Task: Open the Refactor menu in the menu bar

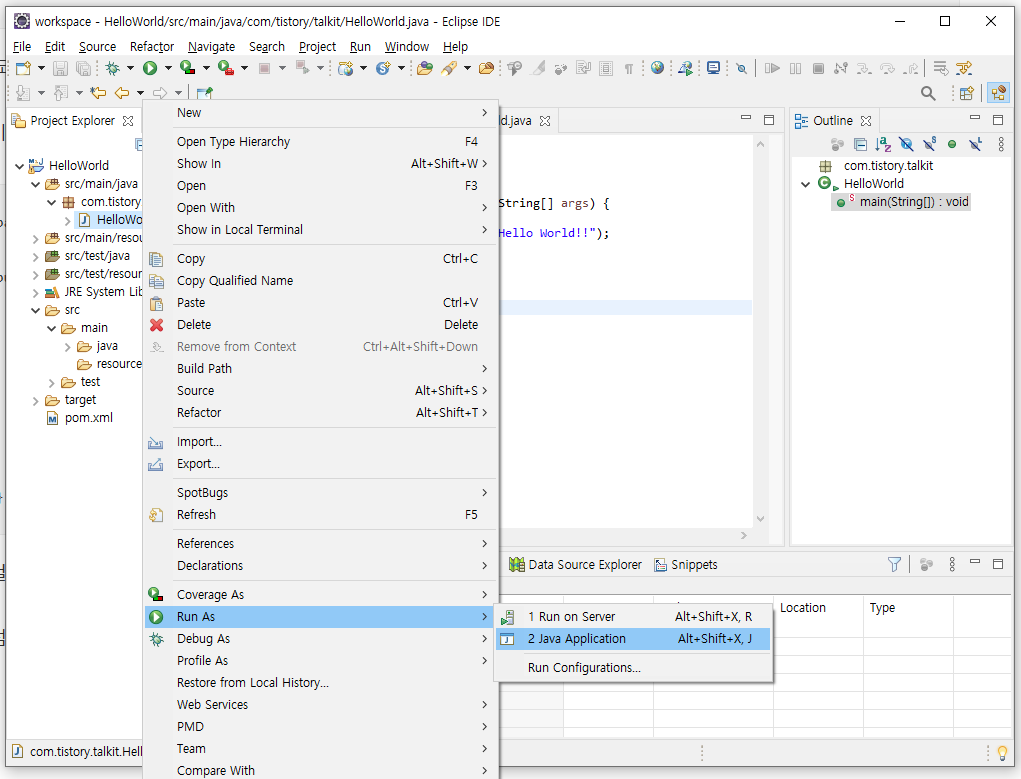Action: (x=152, y=46)
